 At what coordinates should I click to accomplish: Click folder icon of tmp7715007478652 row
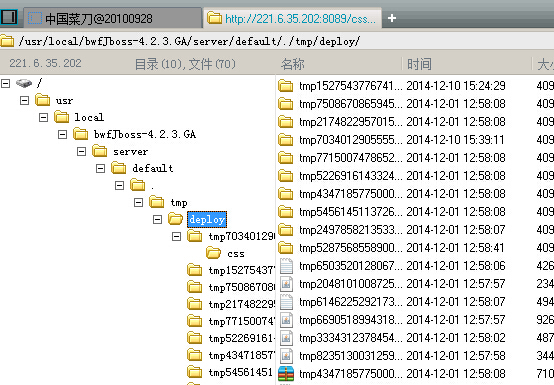[285, 158]
